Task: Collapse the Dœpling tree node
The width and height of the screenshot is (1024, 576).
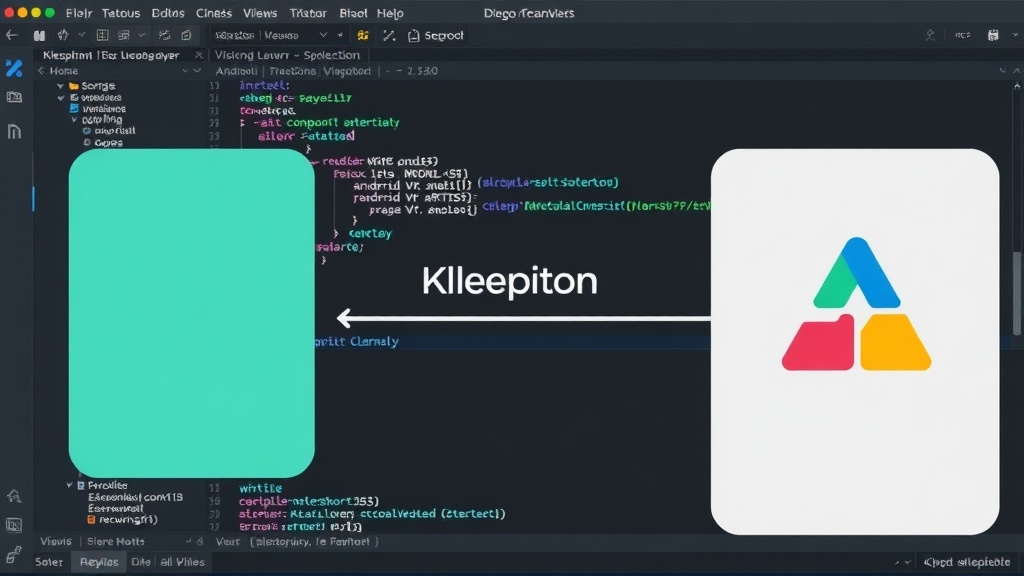Action: (x=74, y=120)
